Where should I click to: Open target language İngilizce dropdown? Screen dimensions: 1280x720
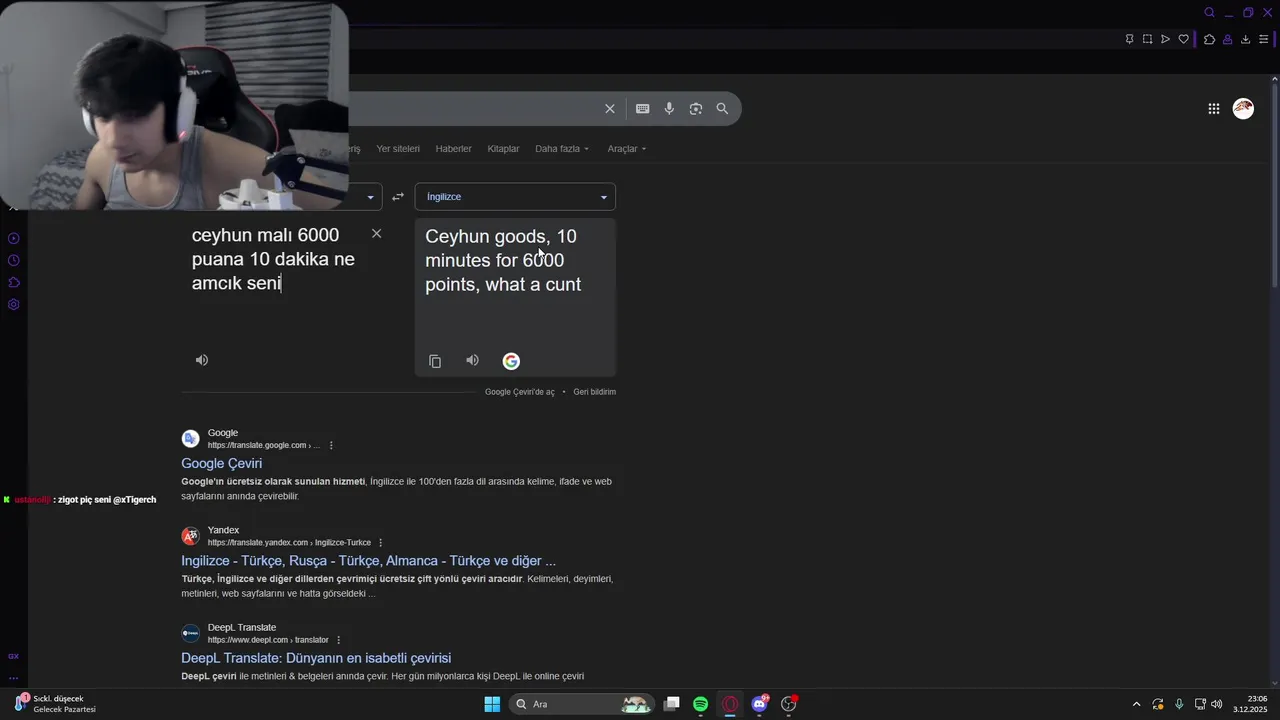point(515,197)
